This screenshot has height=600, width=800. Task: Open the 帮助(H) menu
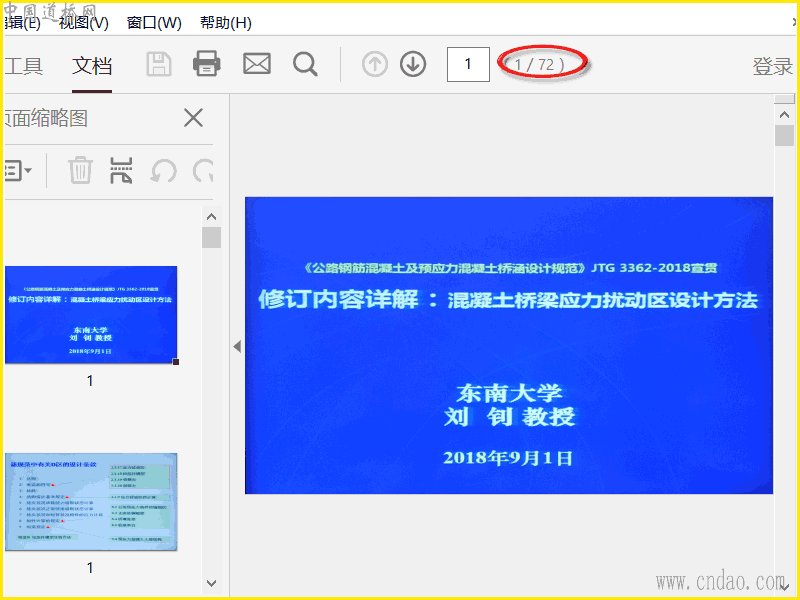(x=226, y=23)
